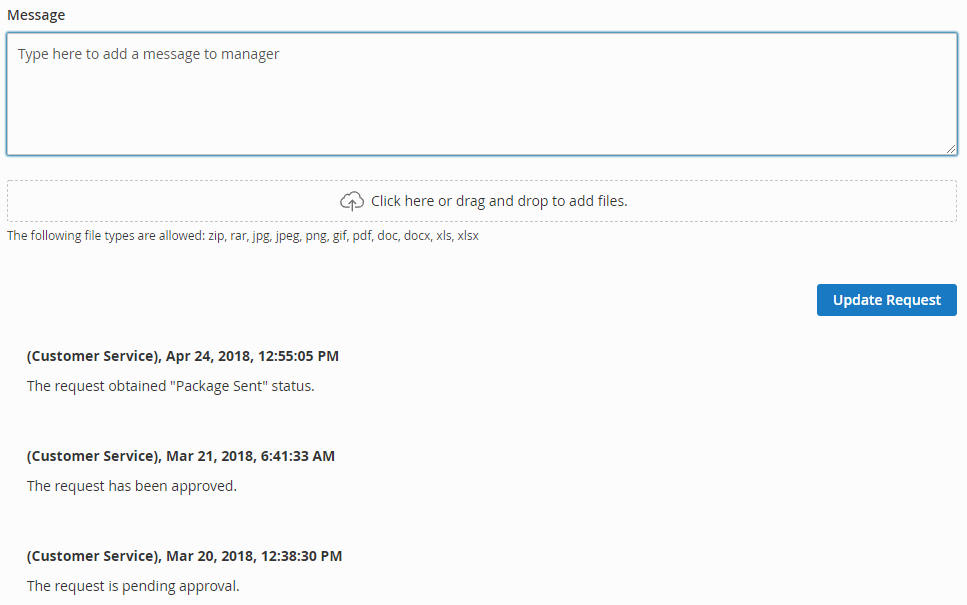Select the Apr 24, 2018 Customer Service entry header

pos(183,356)
